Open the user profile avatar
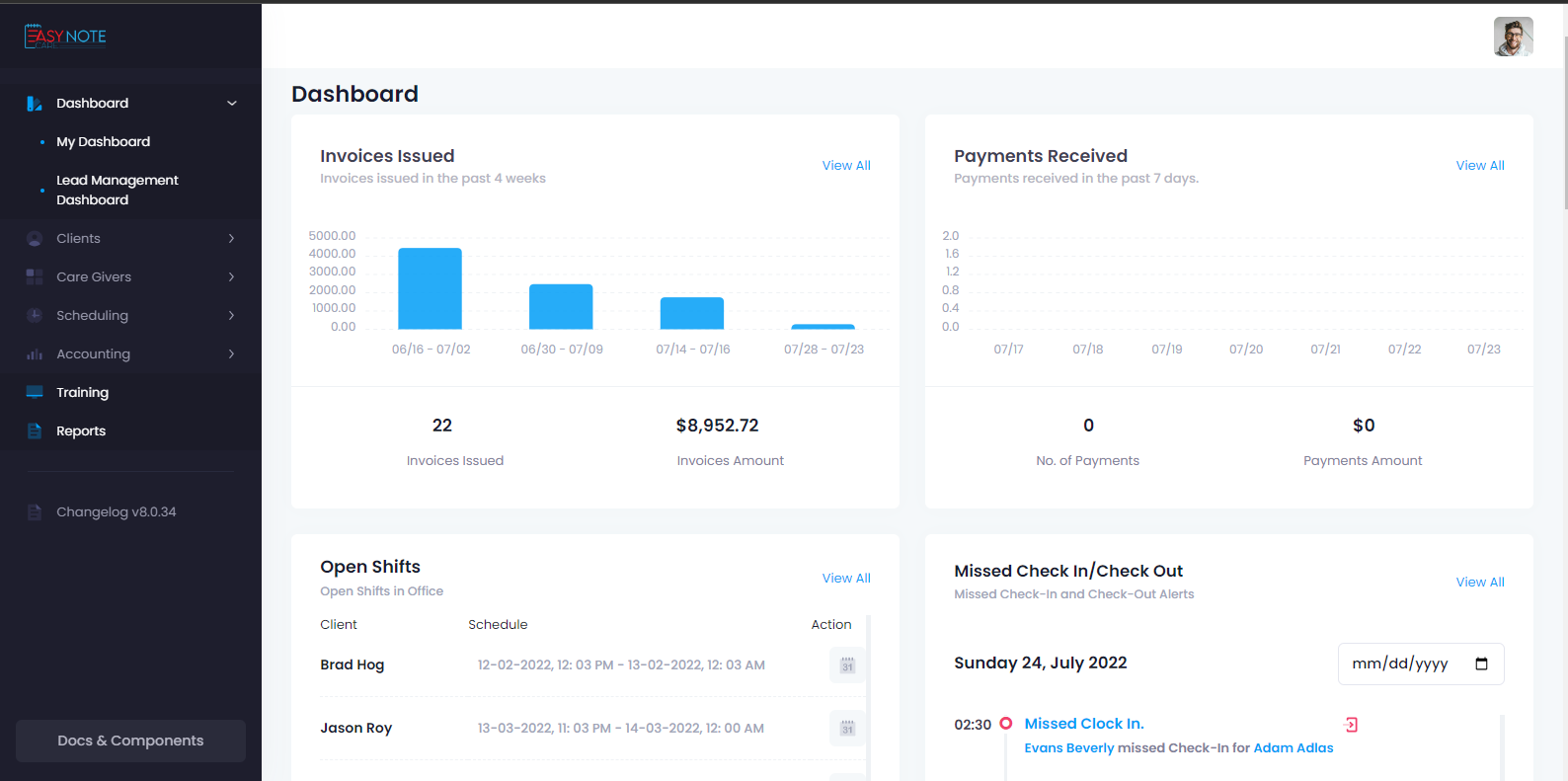 pyautogui.click(x=1513, y=38)
